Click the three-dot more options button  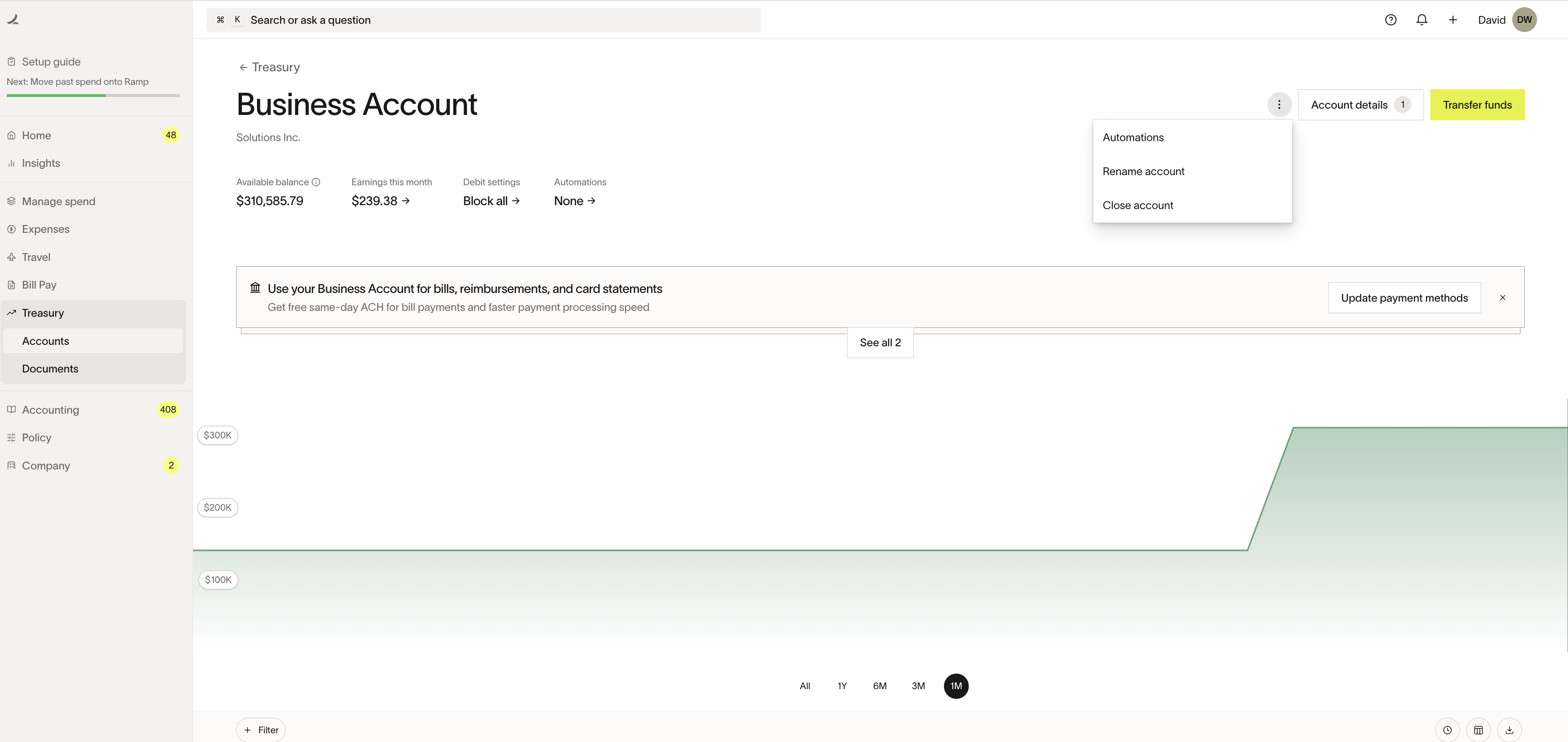tap(1279, 105)
